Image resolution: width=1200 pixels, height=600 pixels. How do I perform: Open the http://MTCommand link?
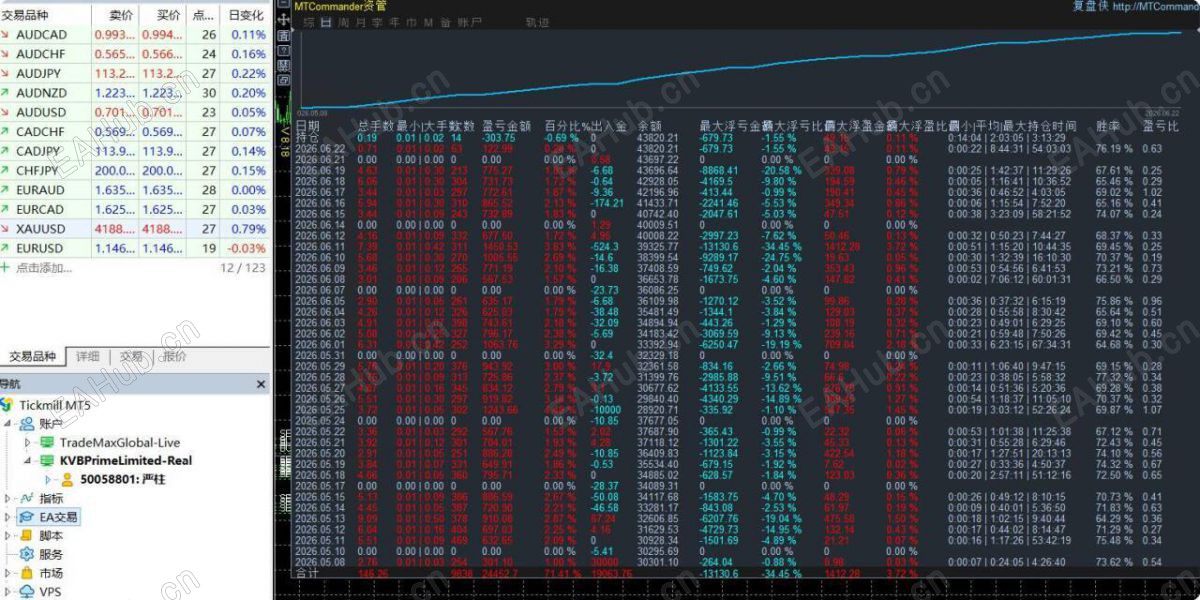pyautogui.click(x=1154, y=6)
